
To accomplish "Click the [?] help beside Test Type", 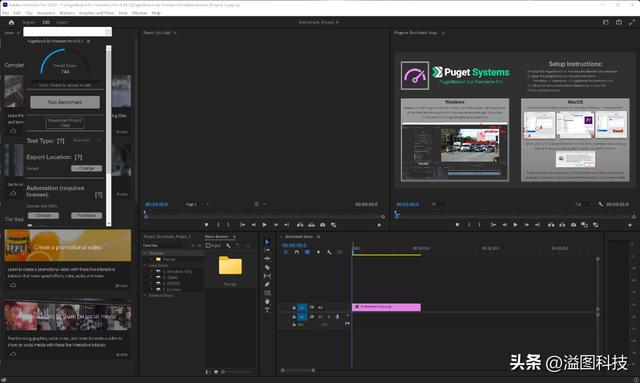I will coord(61,140).
